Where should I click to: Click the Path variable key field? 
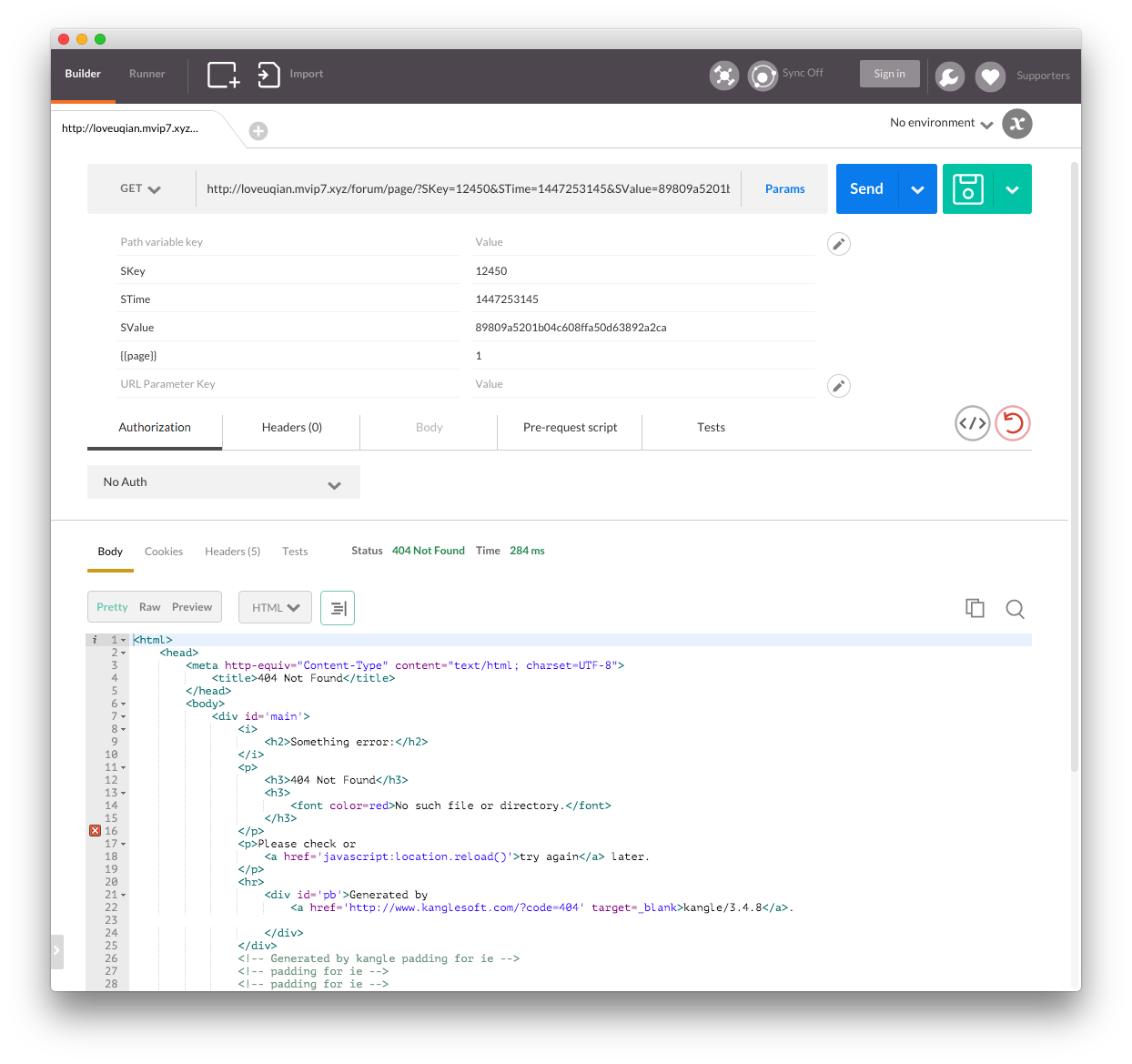[289, 242]
